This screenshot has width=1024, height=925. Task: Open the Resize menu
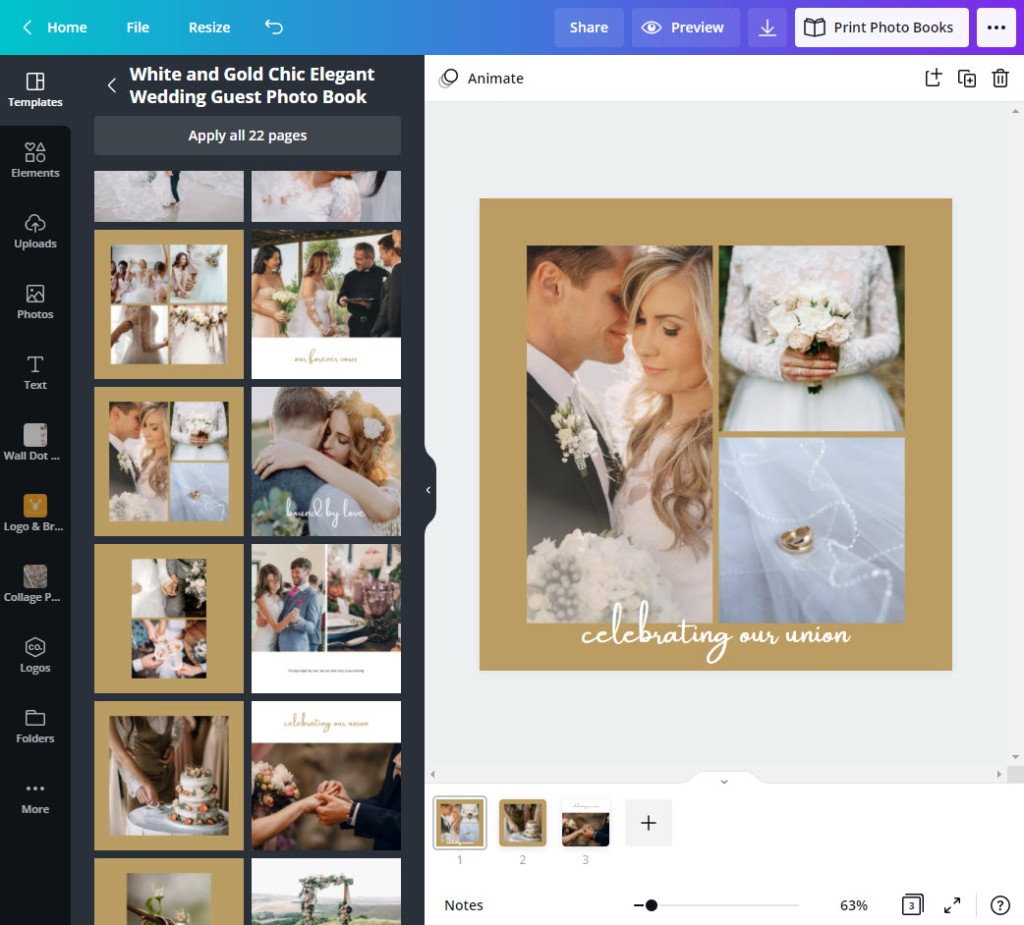[x=209, y=27]
